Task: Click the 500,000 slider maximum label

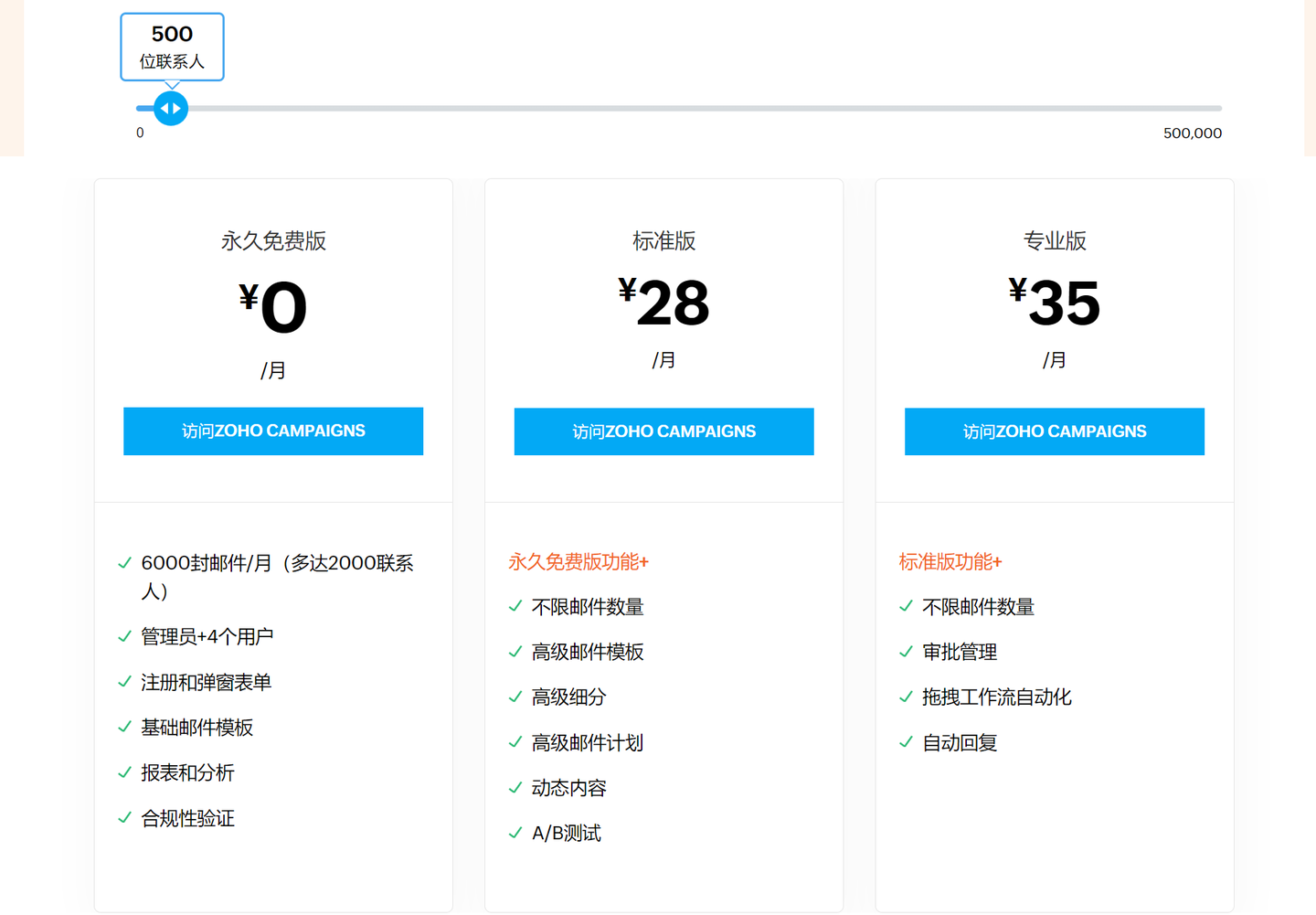Action: [1193, 133]
